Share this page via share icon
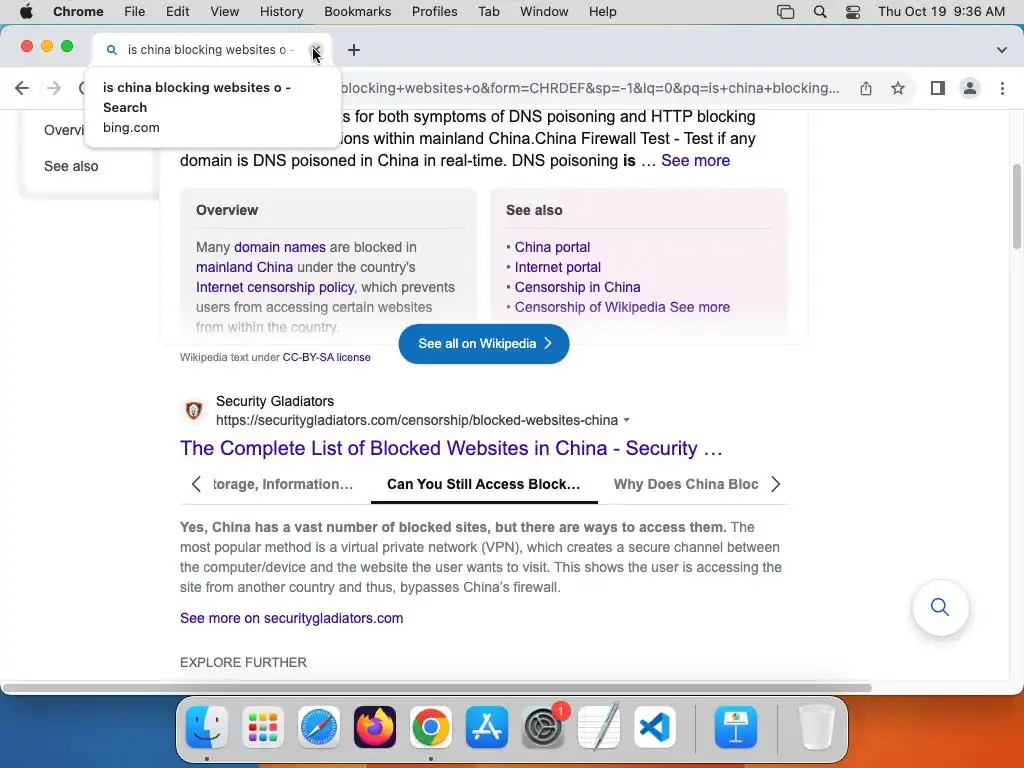 (x=866, y=88)
